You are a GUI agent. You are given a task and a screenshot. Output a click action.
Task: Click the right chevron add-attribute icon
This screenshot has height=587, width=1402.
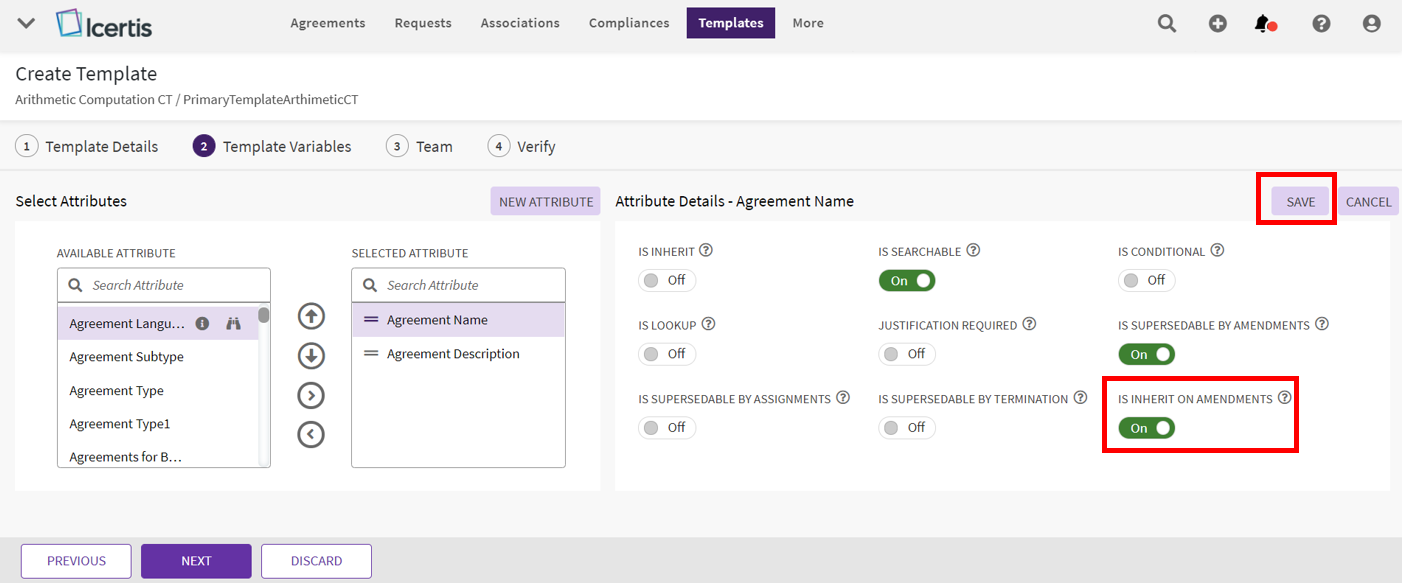pos(311,395)
